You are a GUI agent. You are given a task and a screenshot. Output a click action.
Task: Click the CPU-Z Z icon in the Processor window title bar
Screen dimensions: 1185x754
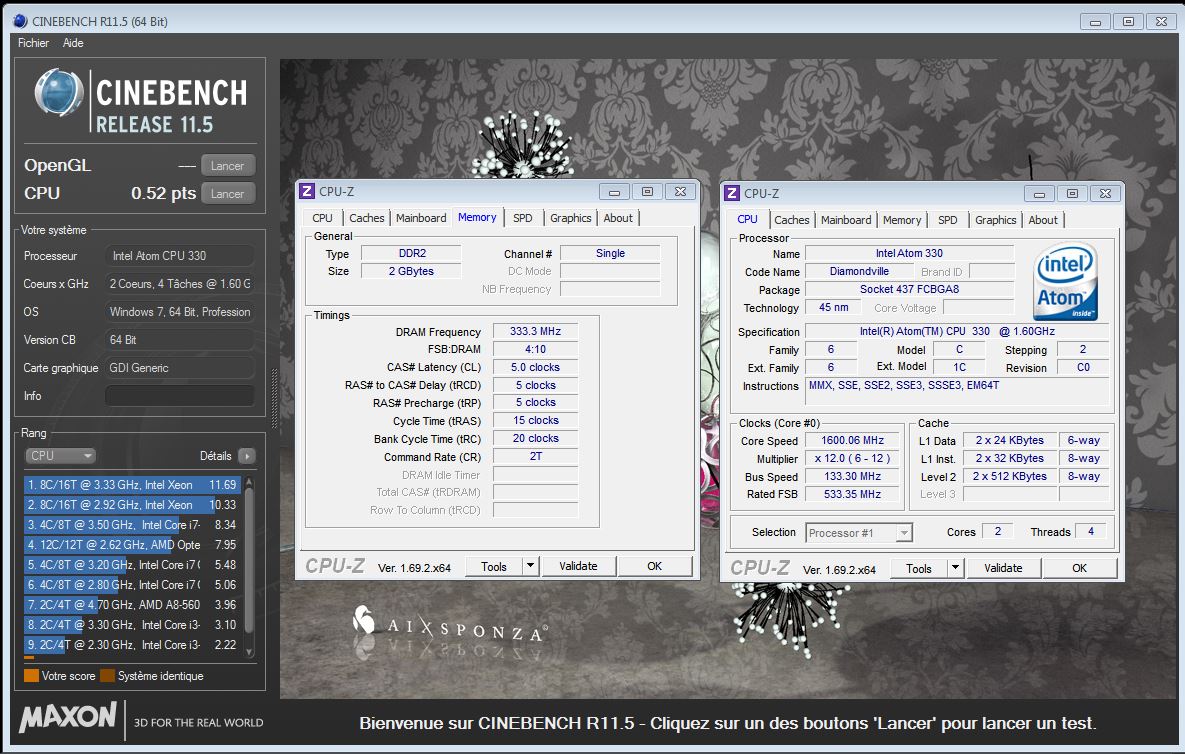pos(732,193)
